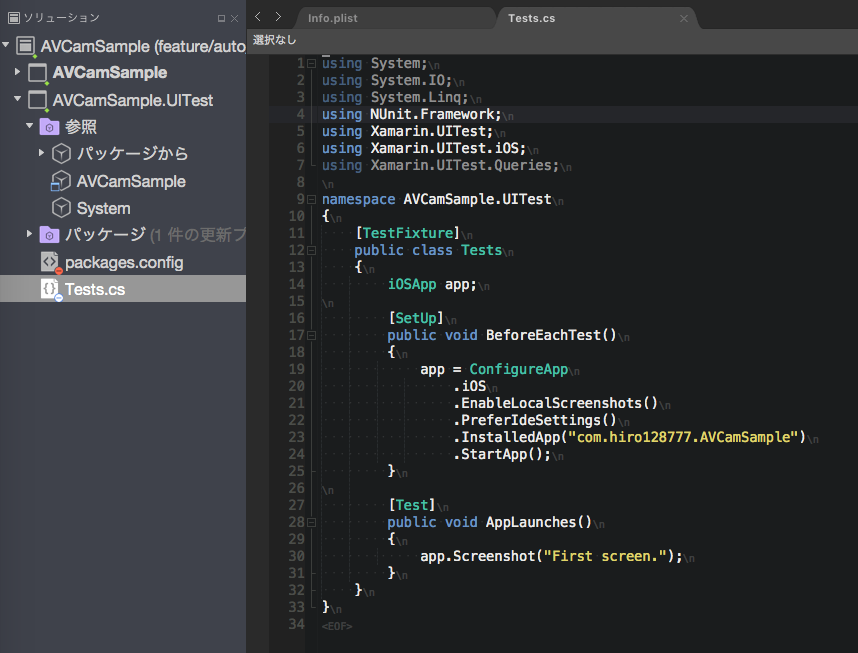This screenshot has width=858, height=653.
Task: Open packages.config in the tree
Action: pyautogui.click(x=123, y=262)
